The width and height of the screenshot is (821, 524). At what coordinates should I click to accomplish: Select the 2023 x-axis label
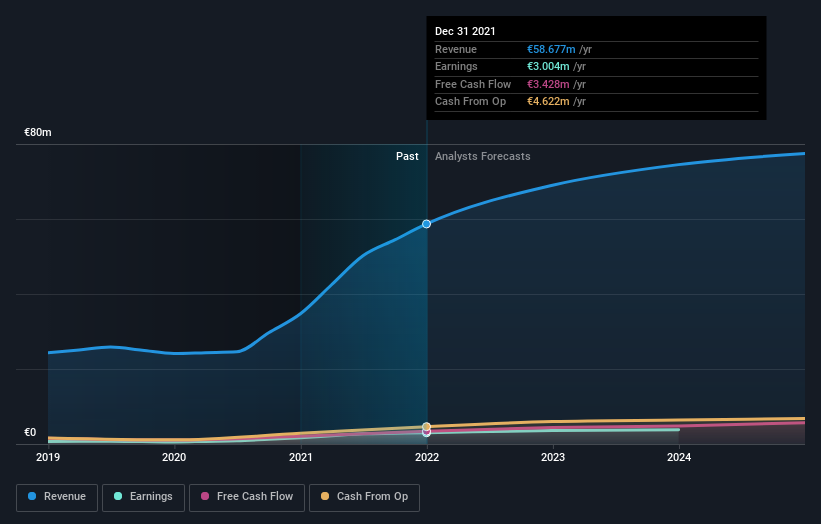click(553, 458)
